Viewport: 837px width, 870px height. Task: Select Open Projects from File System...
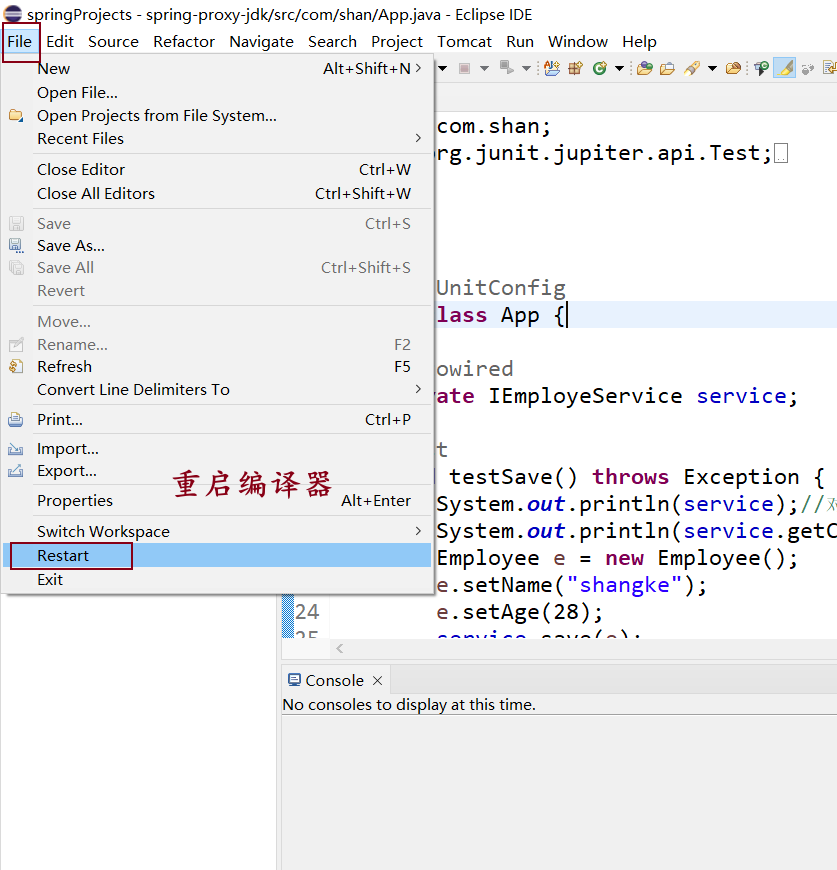pos(217,115)
